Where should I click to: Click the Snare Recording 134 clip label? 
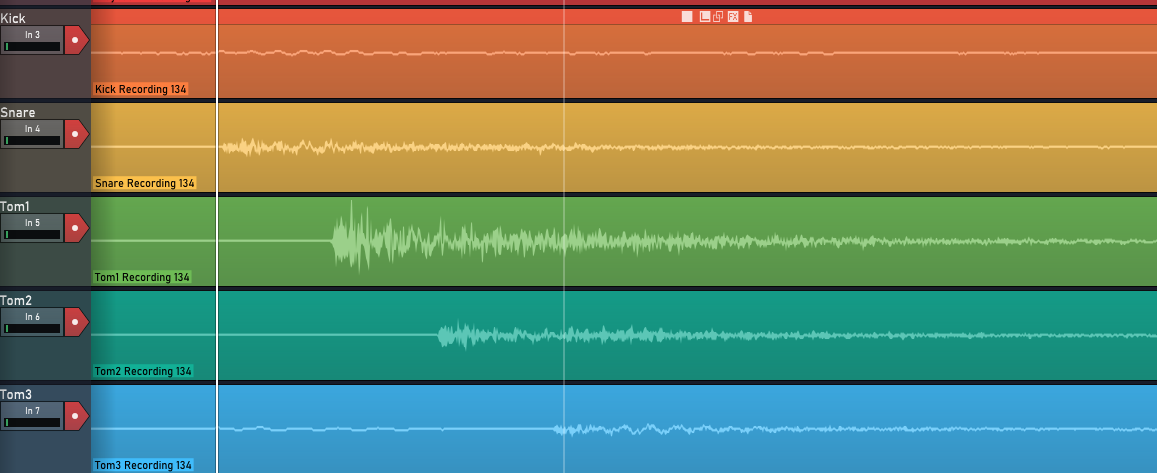[145, 183]
